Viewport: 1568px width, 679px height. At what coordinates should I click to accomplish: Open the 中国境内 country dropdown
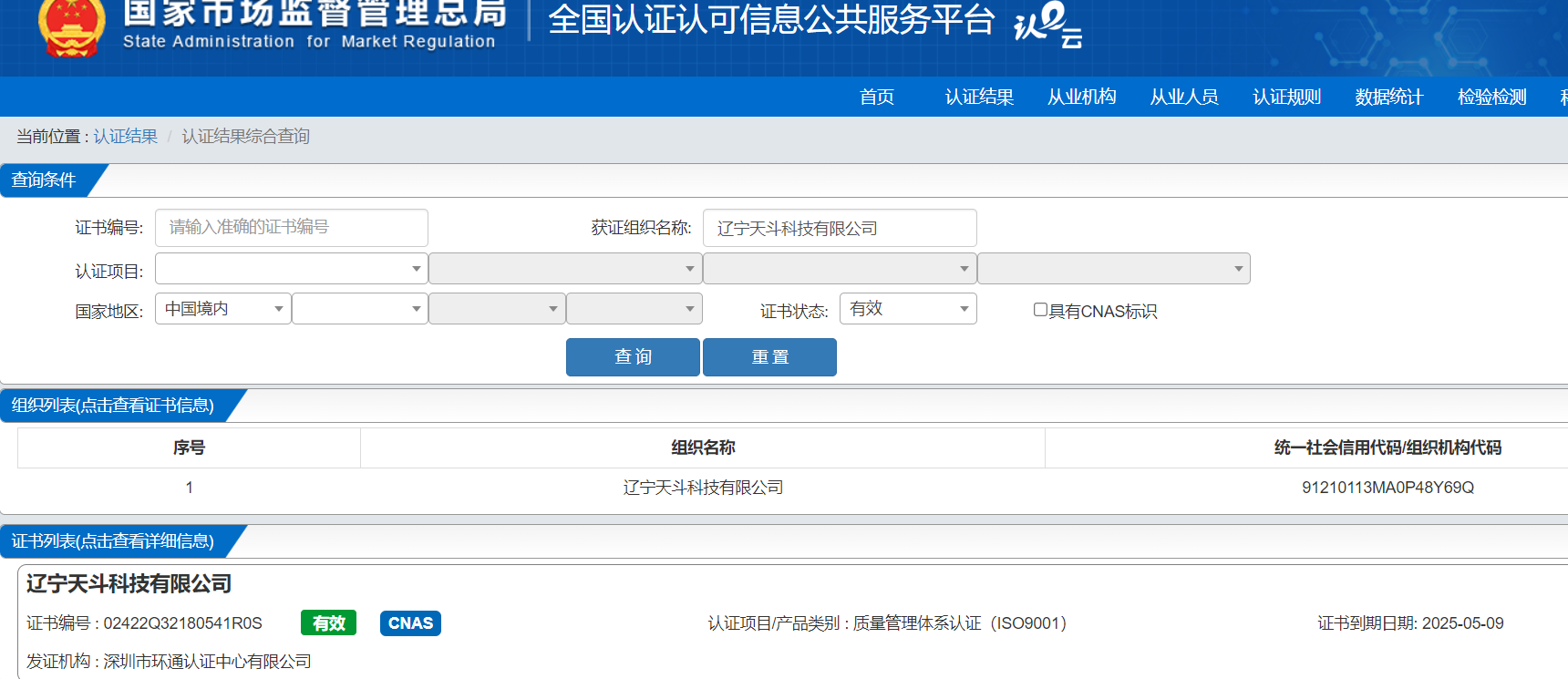pyautogui.click(x=223, y=309)
